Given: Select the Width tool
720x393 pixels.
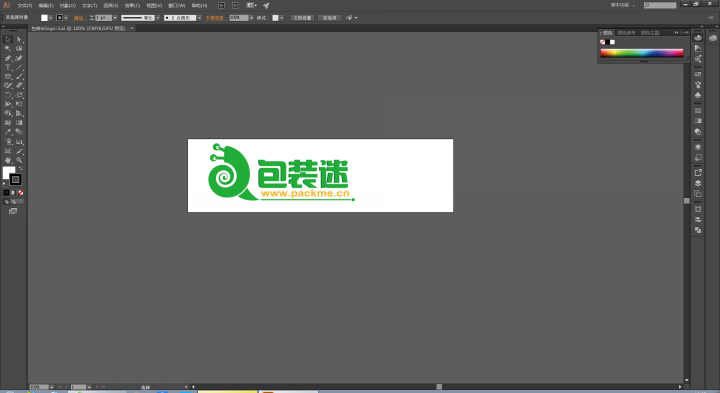Looking at the screenshot, I should tap(8, 104).
